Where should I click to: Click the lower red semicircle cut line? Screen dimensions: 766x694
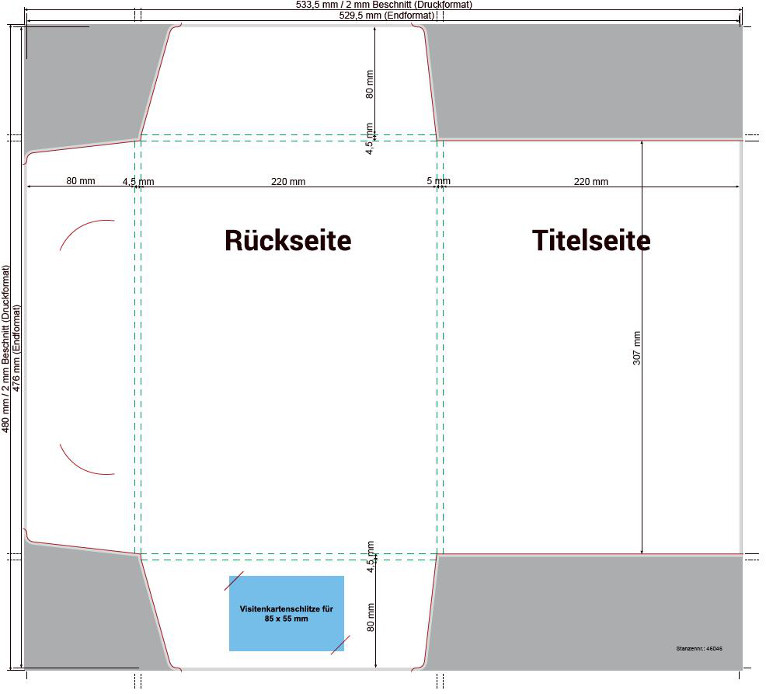point(77,463)
